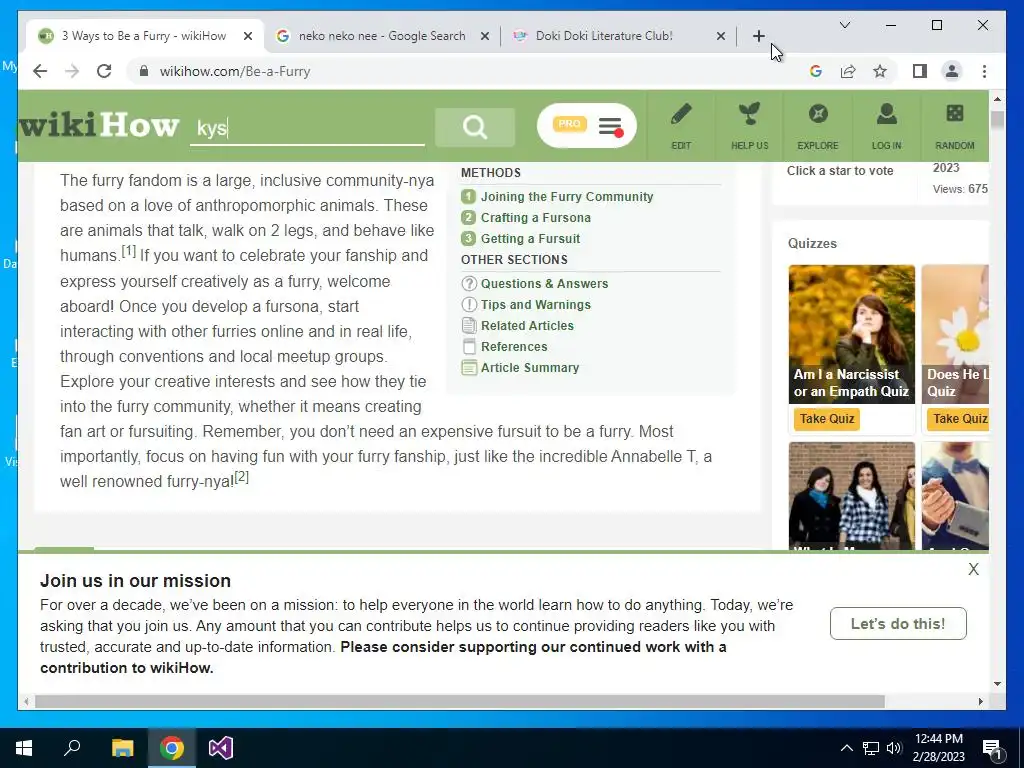
Task: Click the vertical scrollbar thumb
Action: [x=997, y=120]
